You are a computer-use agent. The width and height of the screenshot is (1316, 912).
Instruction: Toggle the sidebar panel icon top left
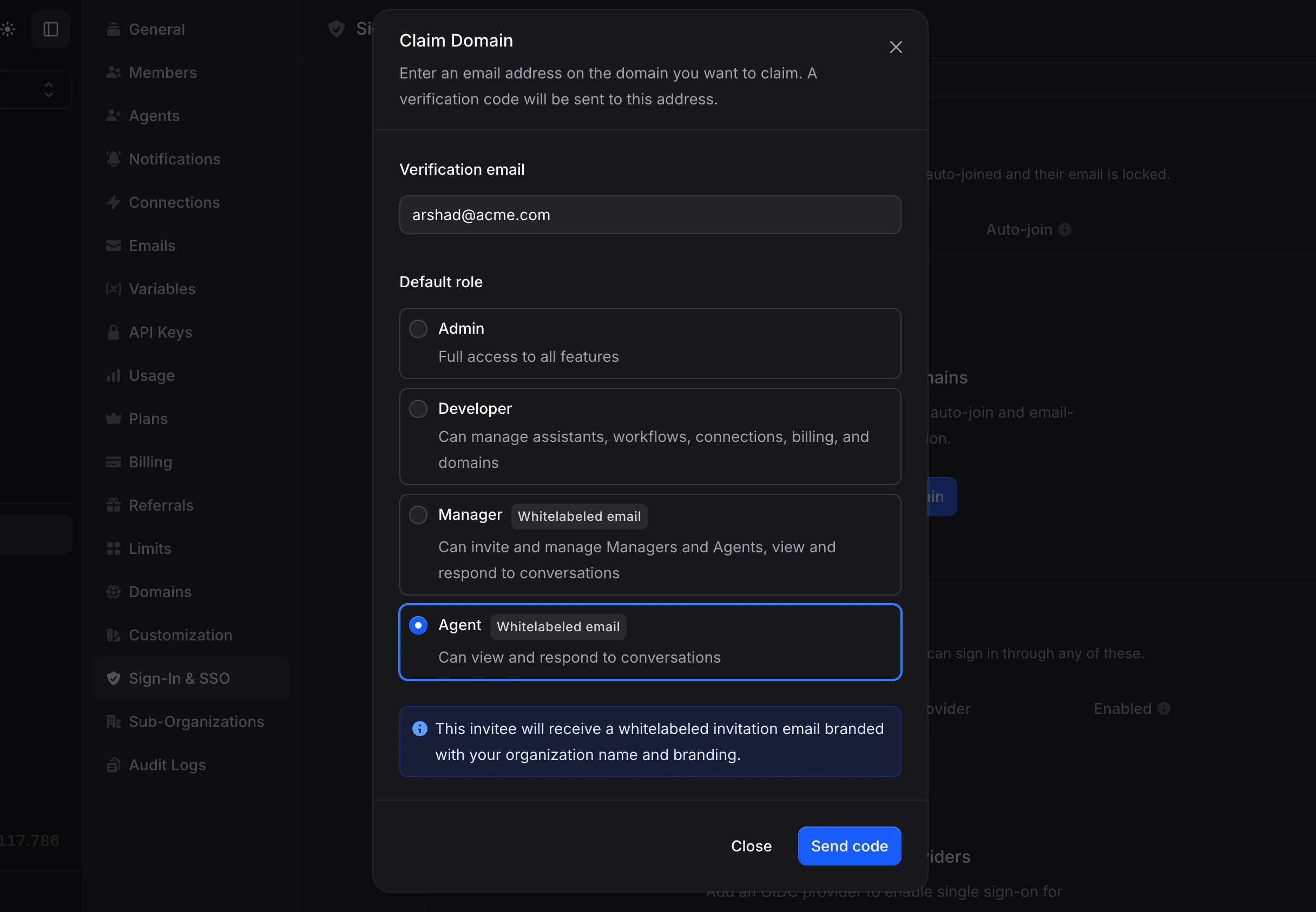[x=51, y=29]
